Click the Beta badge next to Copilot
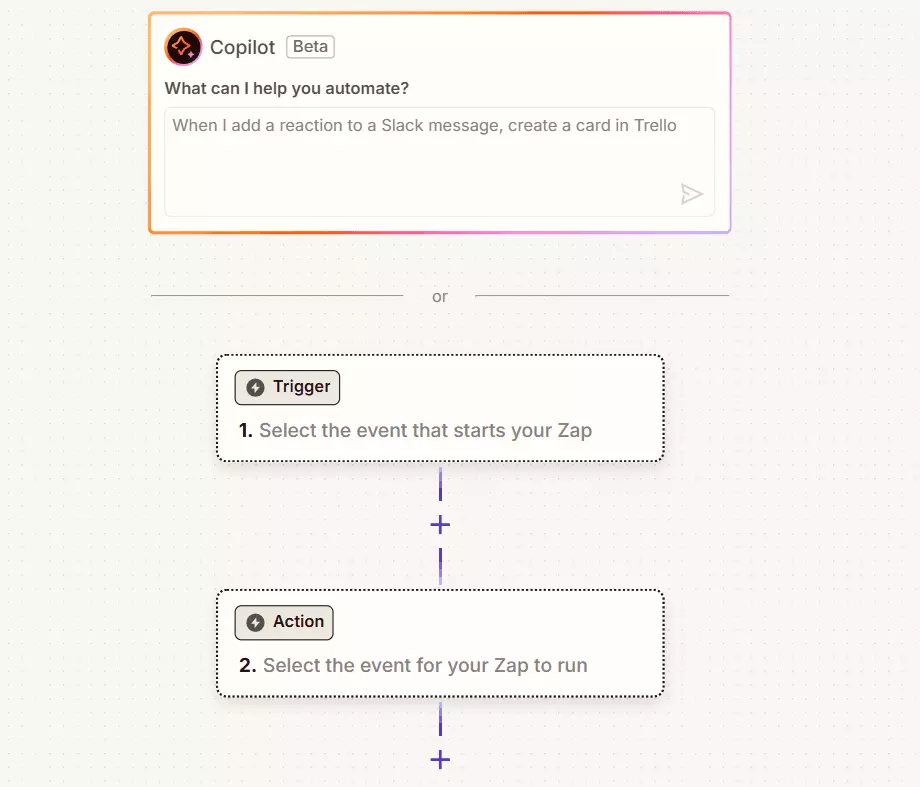 310,47
